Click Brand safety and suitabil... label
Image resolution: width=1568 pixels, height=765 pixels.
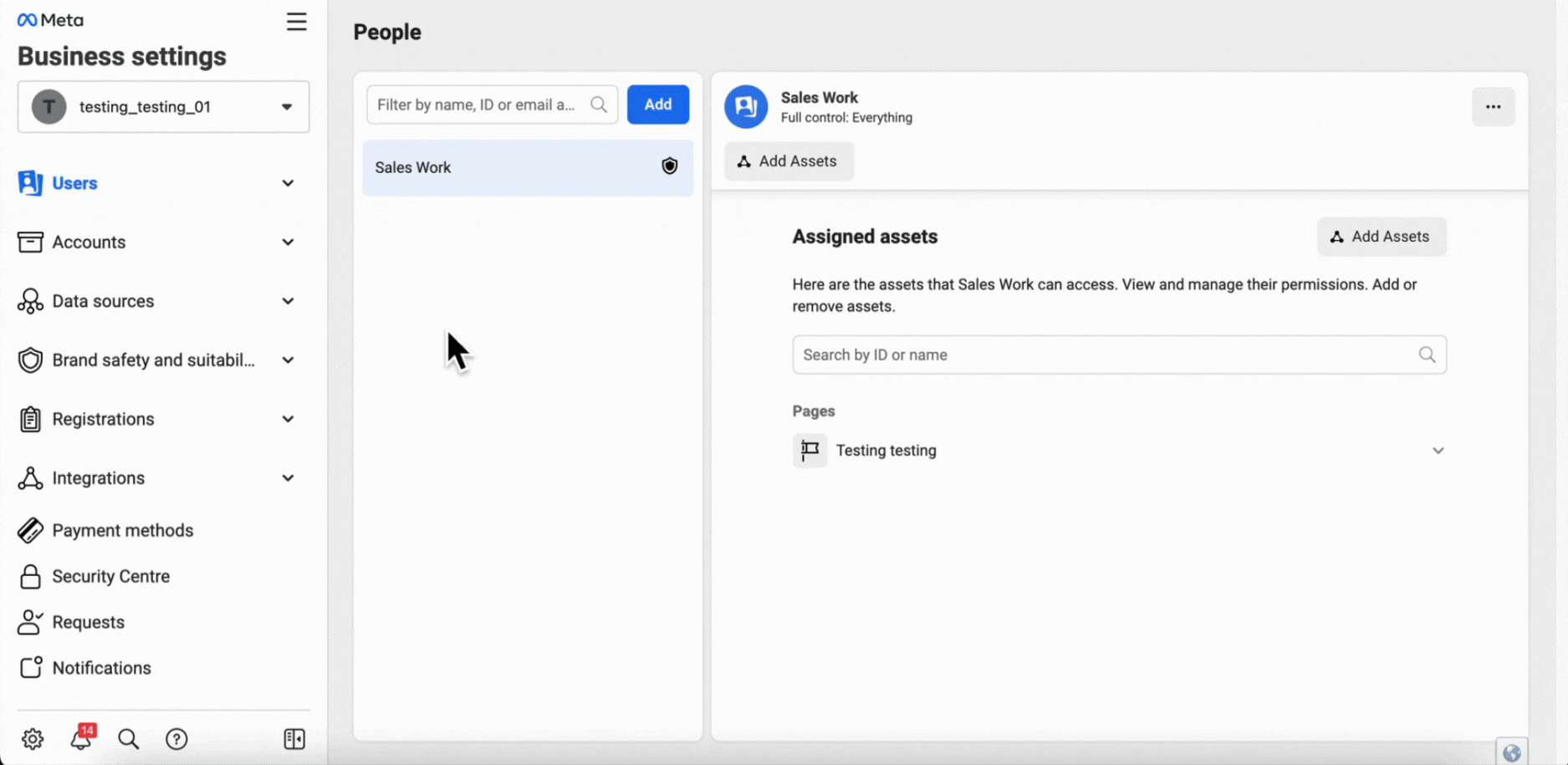click(154, 360)
